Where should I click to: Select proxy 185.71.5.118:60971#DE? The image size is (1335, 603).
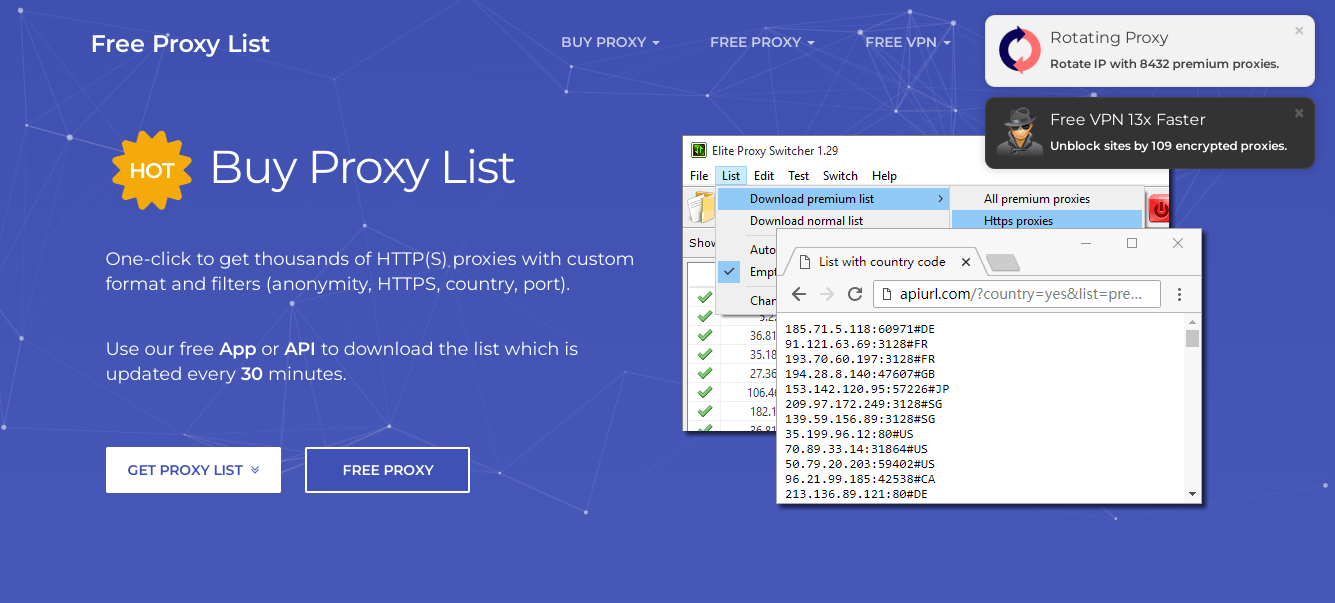tap(860, 329)
